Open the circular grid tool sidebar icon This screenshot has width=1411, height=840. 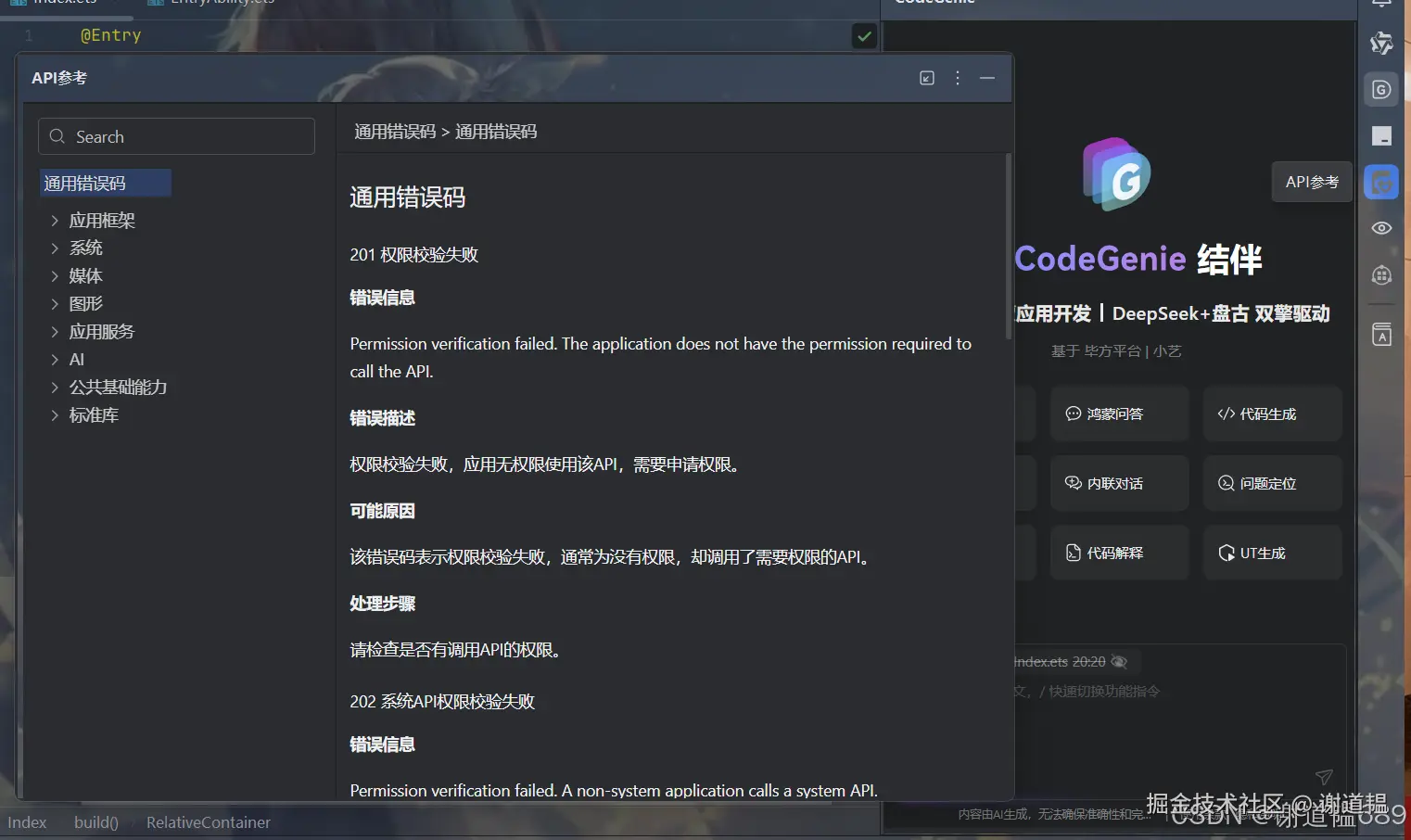tap(1381, 274)
